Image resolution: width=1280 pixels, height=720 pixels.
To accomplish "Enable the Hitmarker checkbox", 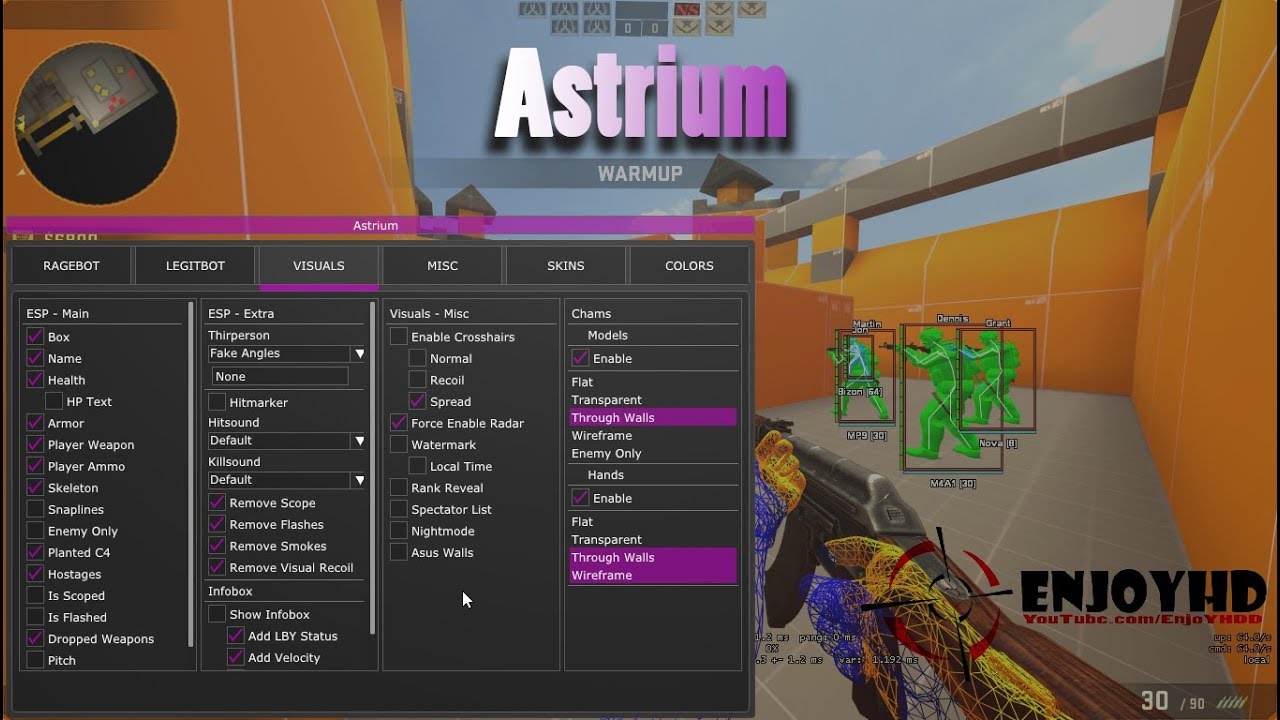I will coord(217,402).
